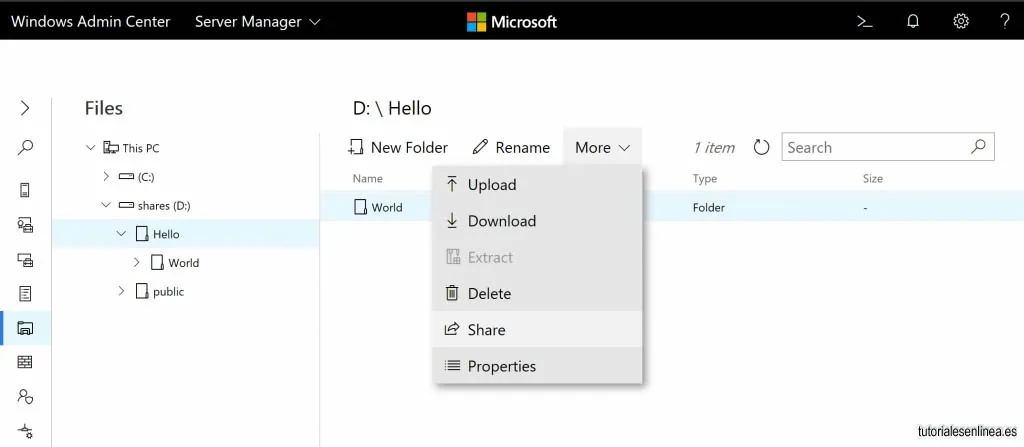Screen dimensions: 1024x447
Task: Sort by the Size column header
Action: click(872, 178)
